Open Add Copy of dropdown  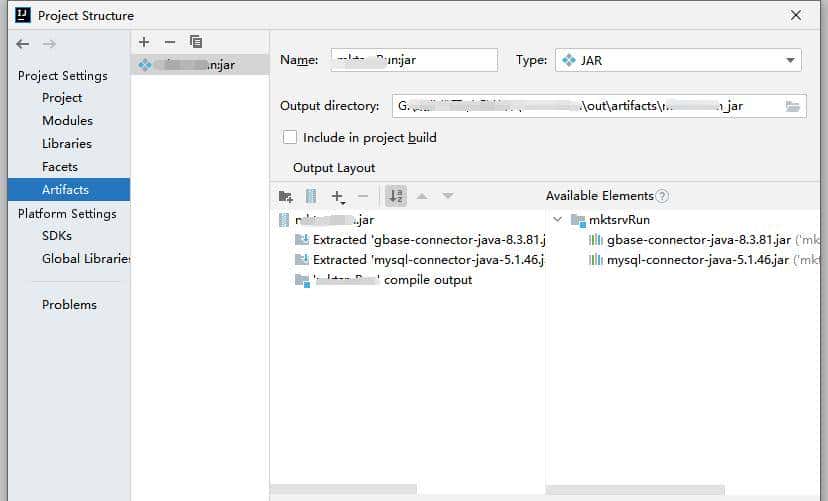(x=338, y=197)
